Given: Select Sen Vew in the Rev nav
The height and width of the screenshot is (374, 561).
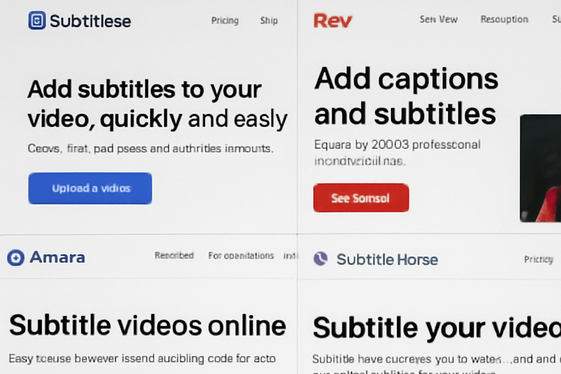Looking at the screenshot, I should click(x=439, y=19).
